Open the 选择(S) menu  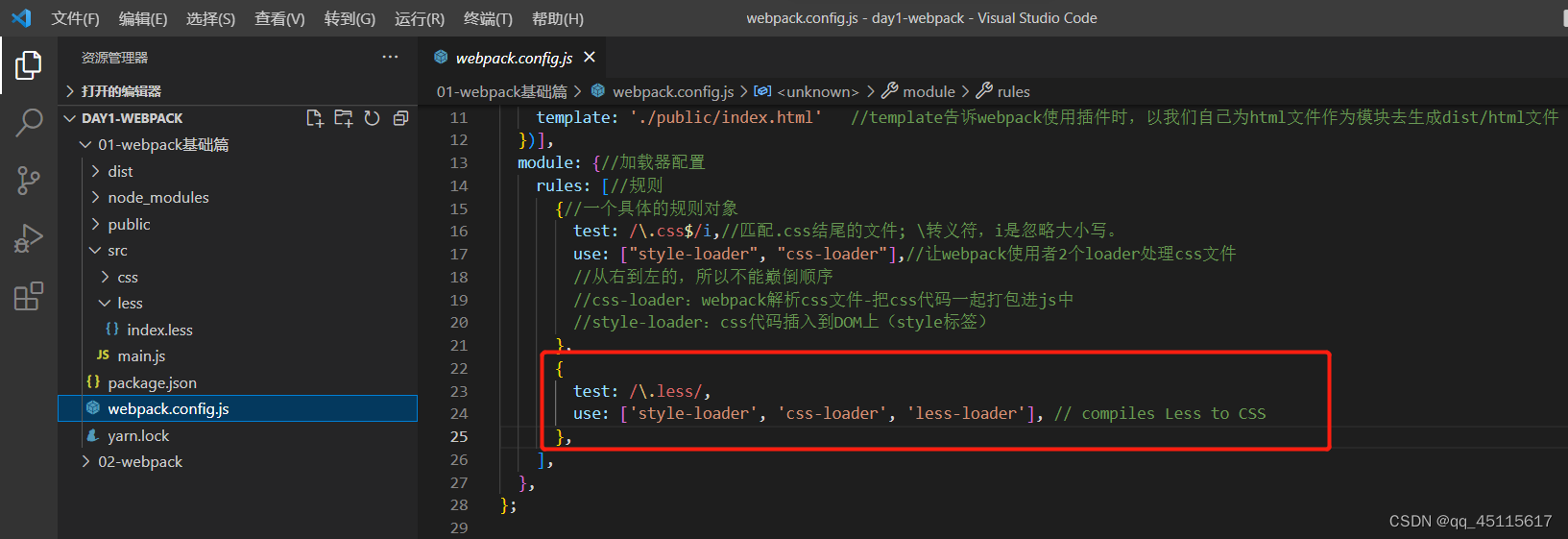coord(210,18)
